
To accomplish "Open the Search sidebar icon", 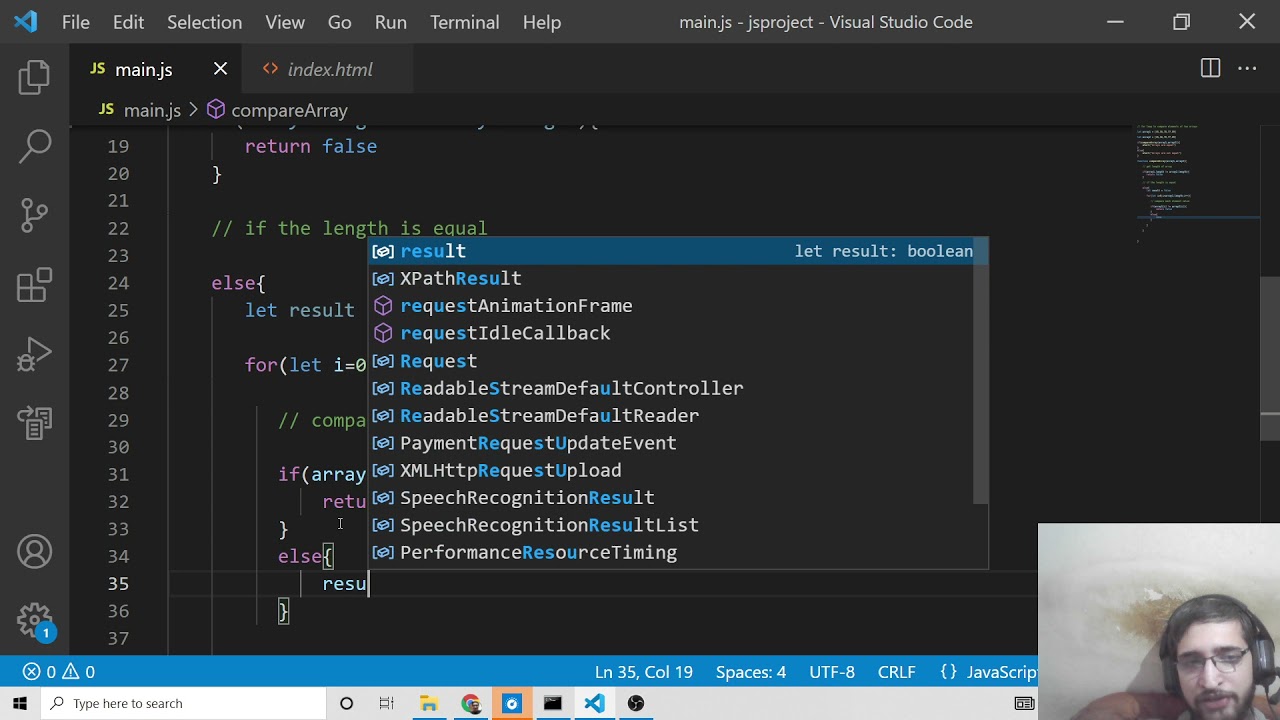I will coord(34,146).
